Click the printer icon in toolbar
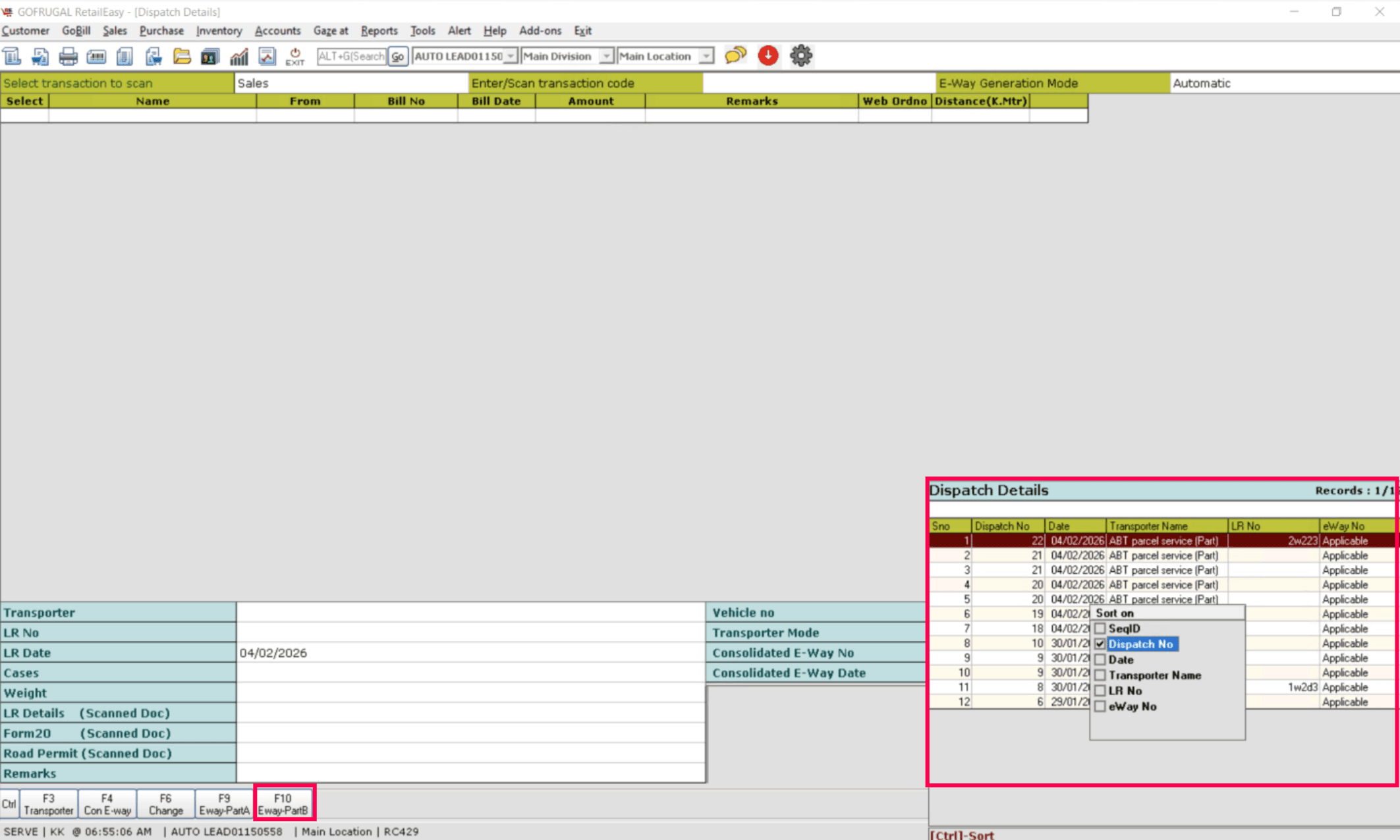This screenshot has height=840, width=1400. (68, 57)
